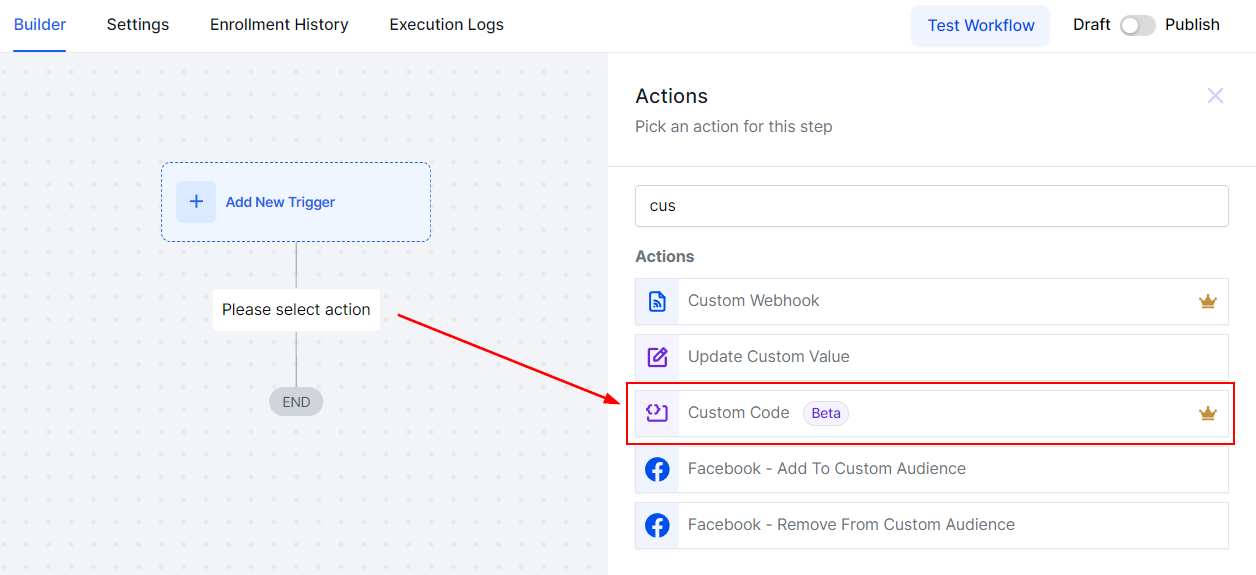This screenshot has width=1256, height=575.
Task: Close the Actions panel
Action: (x=1215, y=96)
